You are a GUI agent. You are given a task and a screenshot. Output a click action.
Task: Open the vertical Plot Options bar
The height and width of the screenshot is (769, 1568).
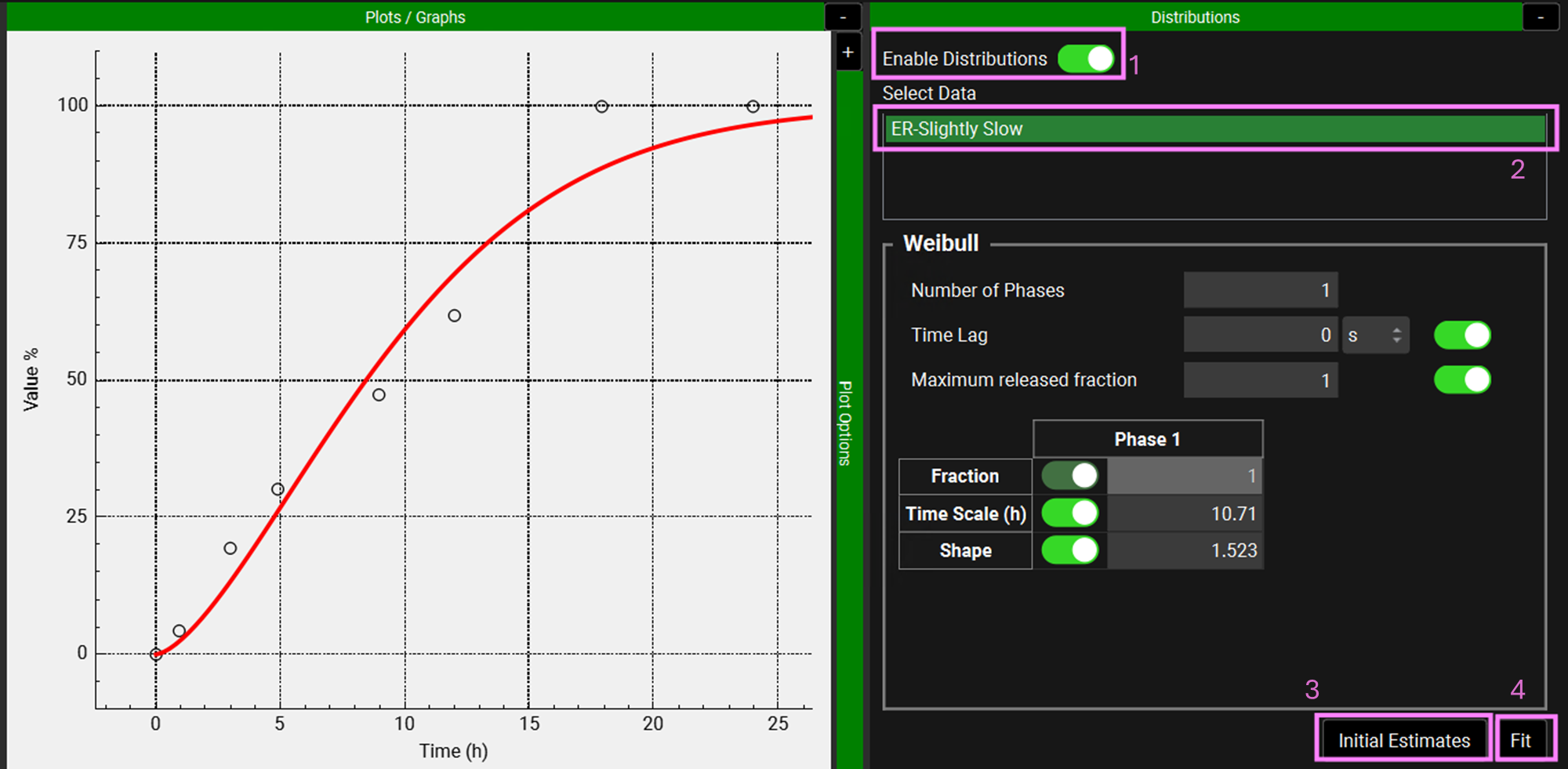pyautogui.click(x=846, y=423)
